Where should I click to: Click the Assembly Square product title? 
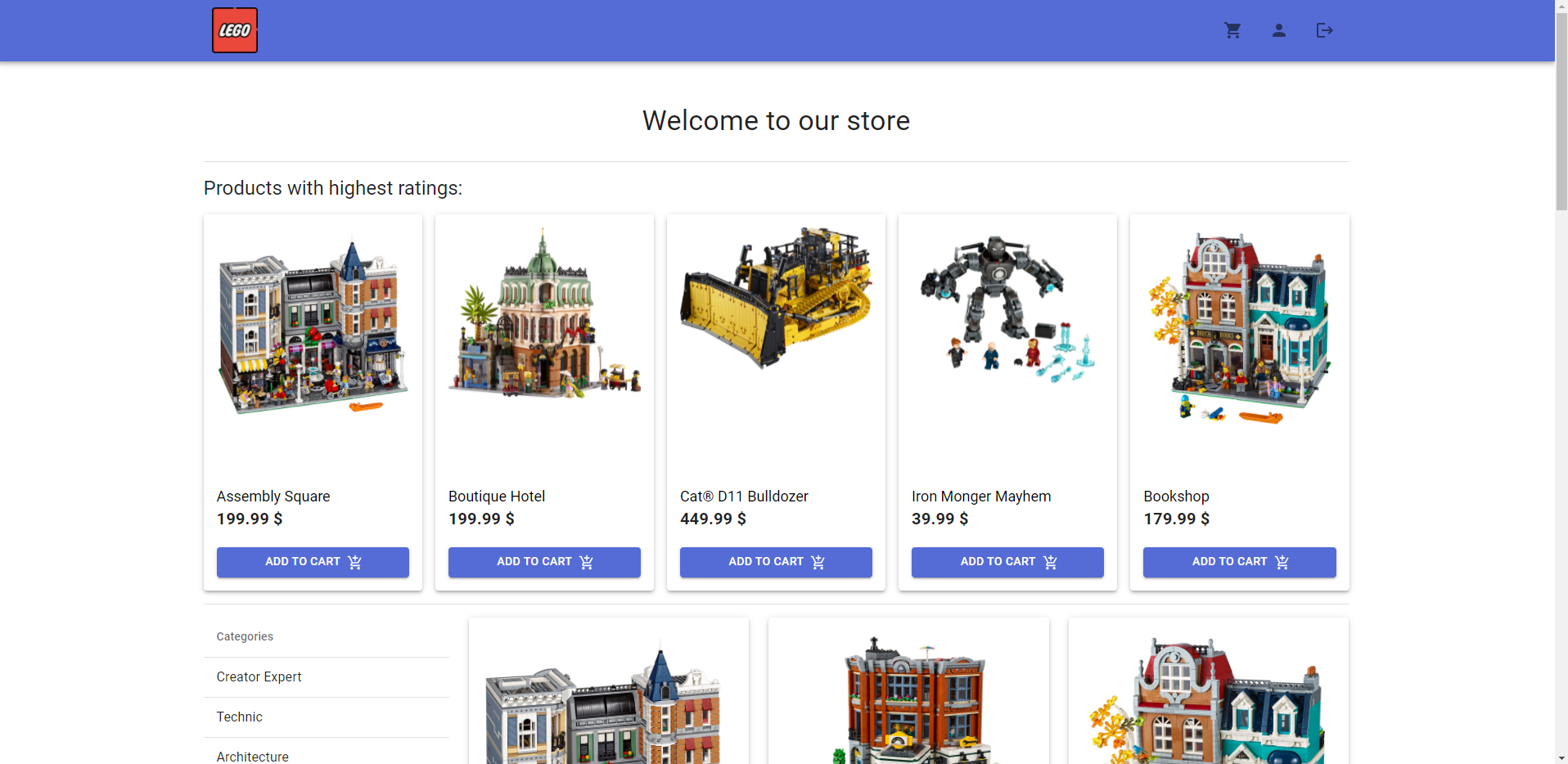(x=273, y=497)
